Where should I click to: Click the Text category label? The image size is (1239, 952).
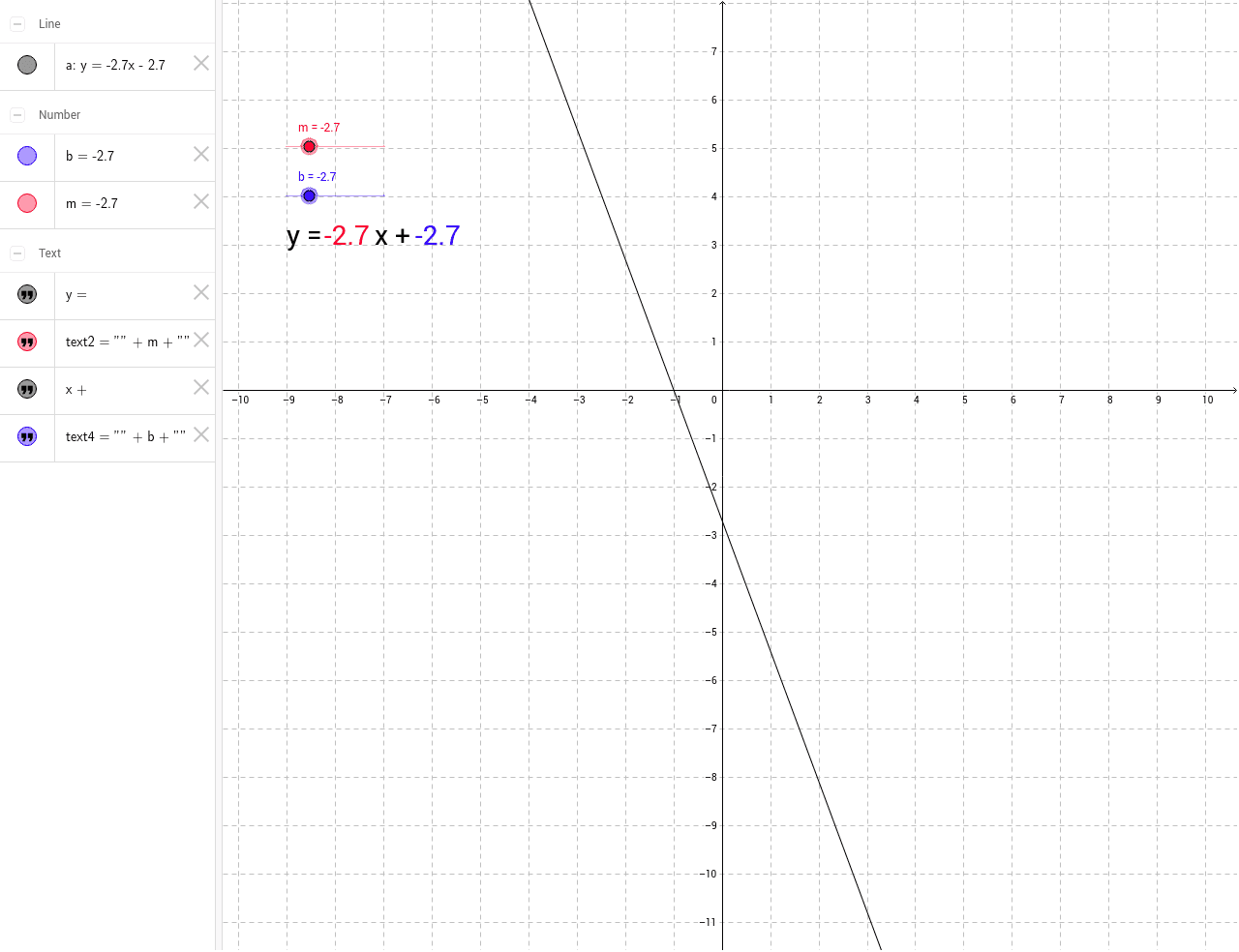[x=49, y=253]
